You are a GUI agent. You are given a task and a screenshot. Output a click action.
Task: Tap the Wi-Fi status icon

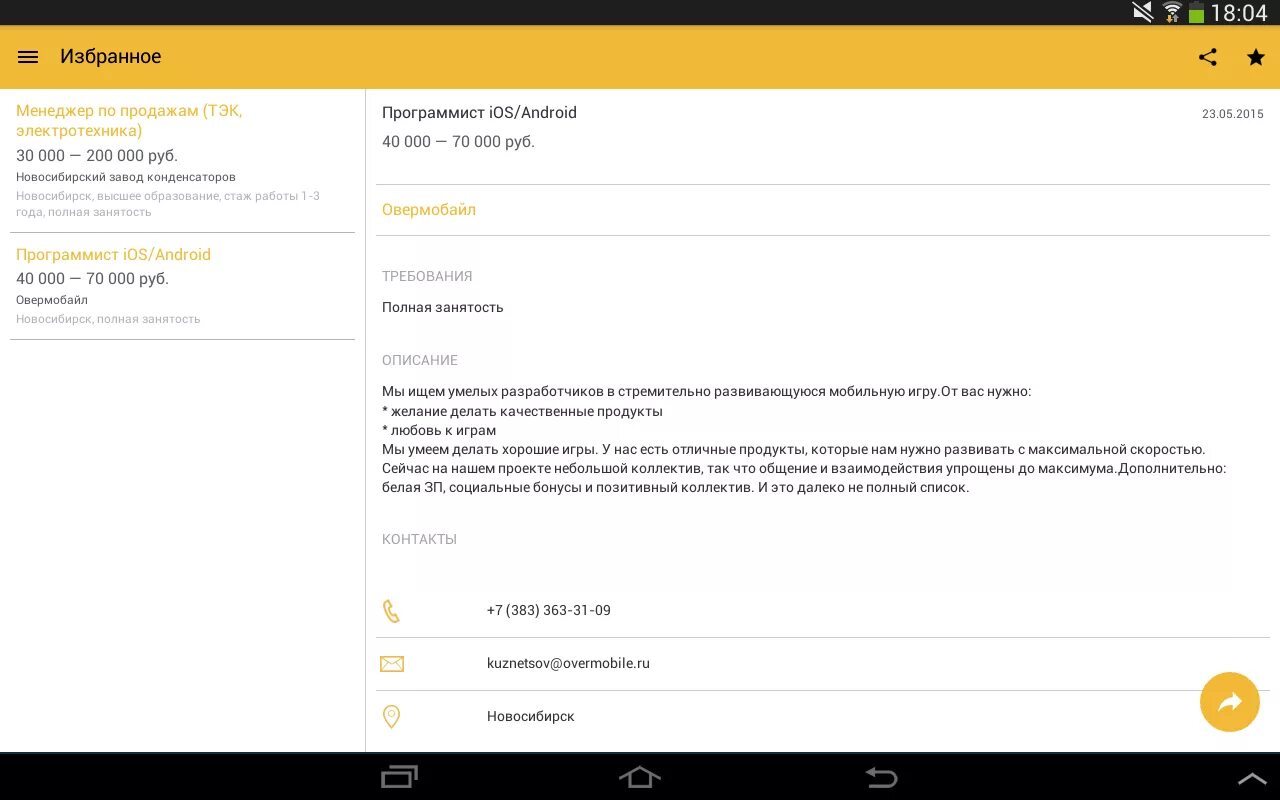point(1171,13)
